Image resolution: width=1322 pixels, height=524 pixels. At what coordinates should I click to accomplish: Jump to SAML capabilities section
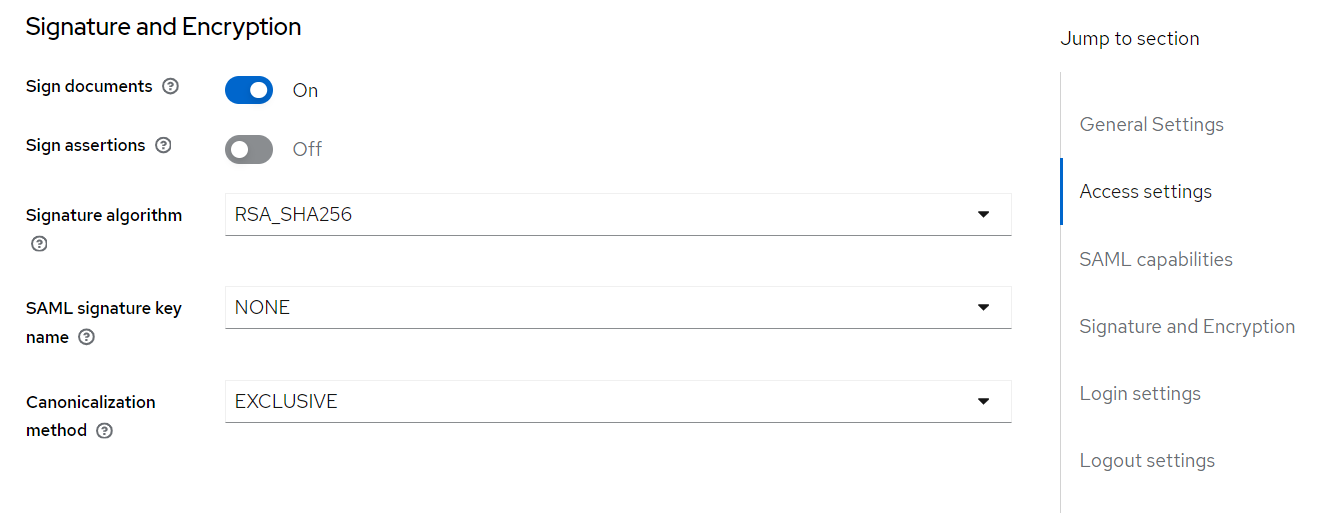coord(1156,260)
